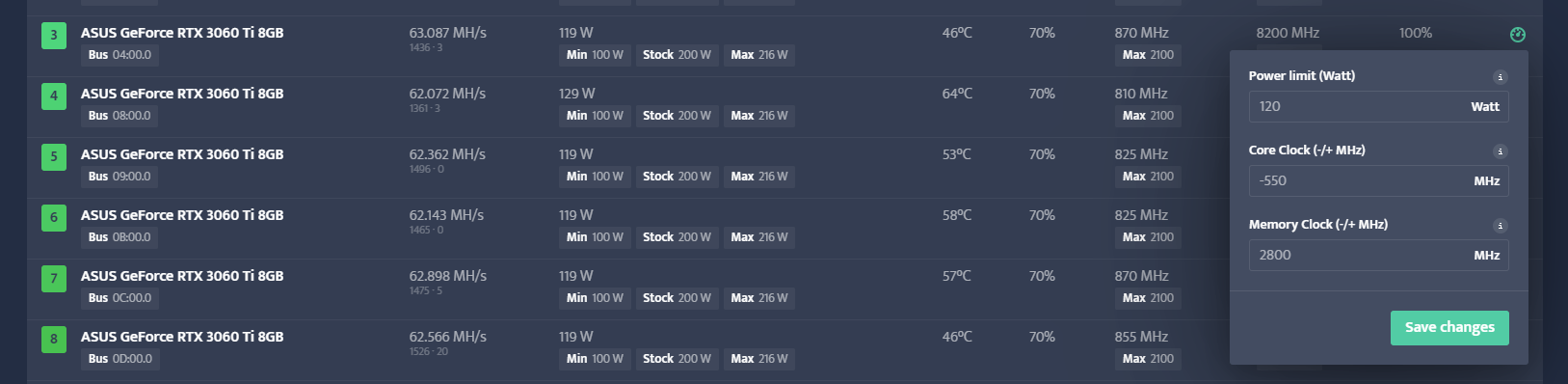Select the green GPU number 3 badge
This screenshot has width=1568, height=384.
(54, 35)
